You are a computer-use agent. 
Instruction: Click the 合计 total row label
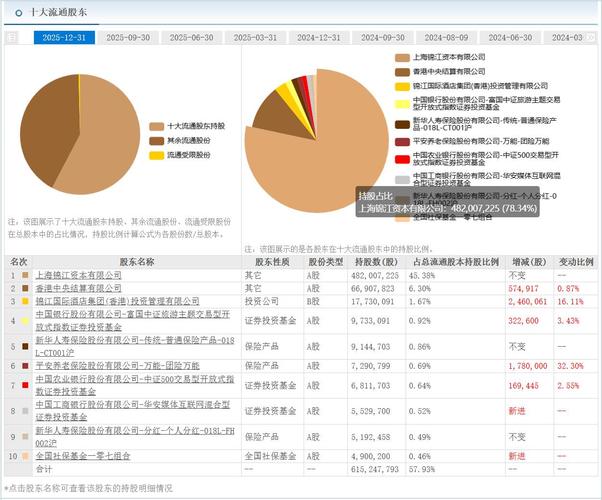43,469
